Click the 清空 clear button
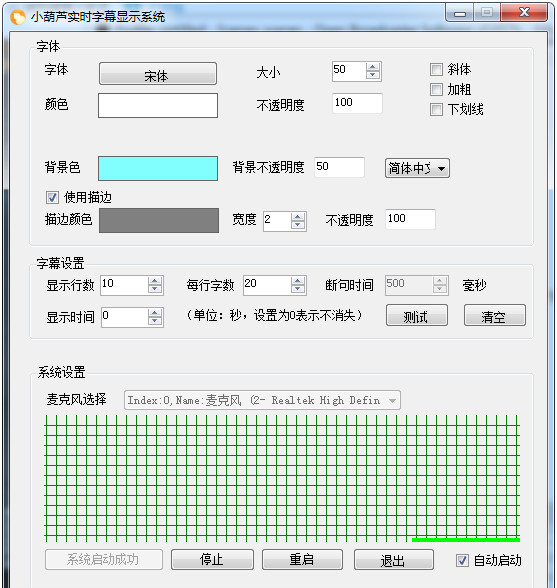 495,315
